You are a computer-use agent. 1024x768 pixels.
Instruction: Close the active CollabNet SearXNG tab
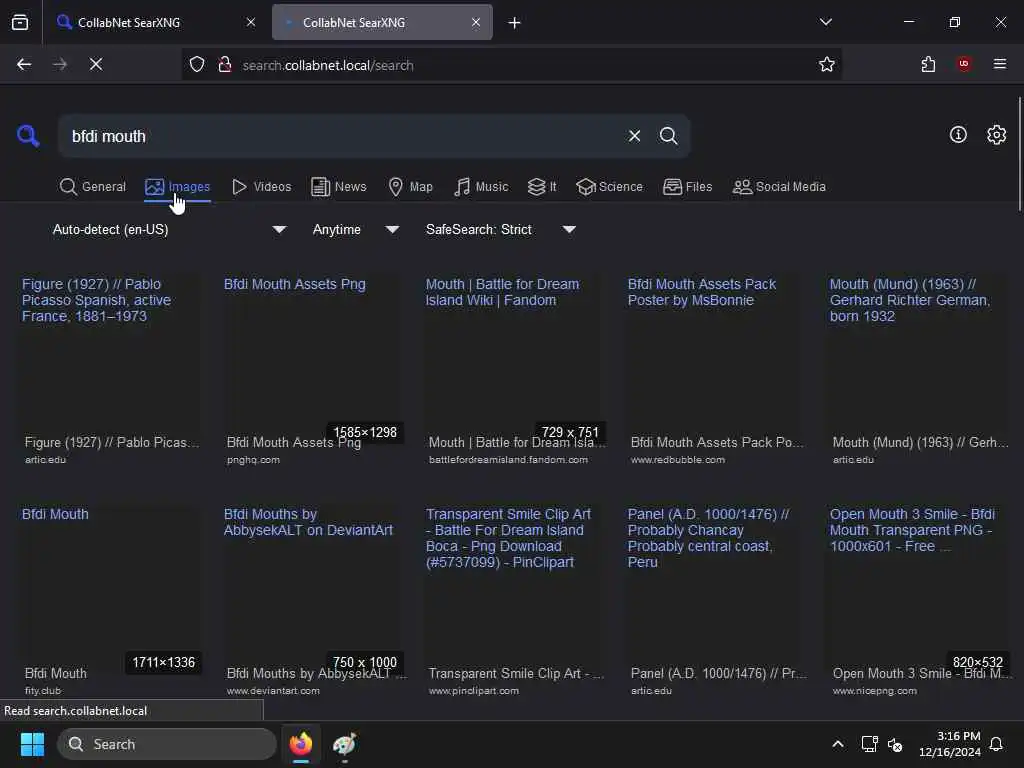coord(476,22)
